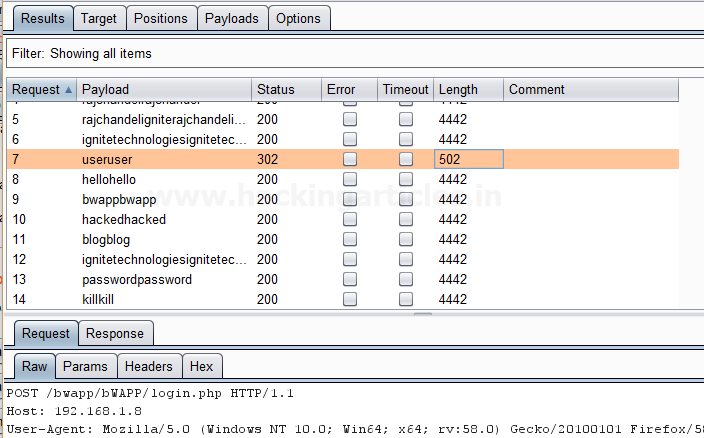Viewport: 704px width, 438px height.
Task: Select the killkill payload row
Action: pos(343,299)
